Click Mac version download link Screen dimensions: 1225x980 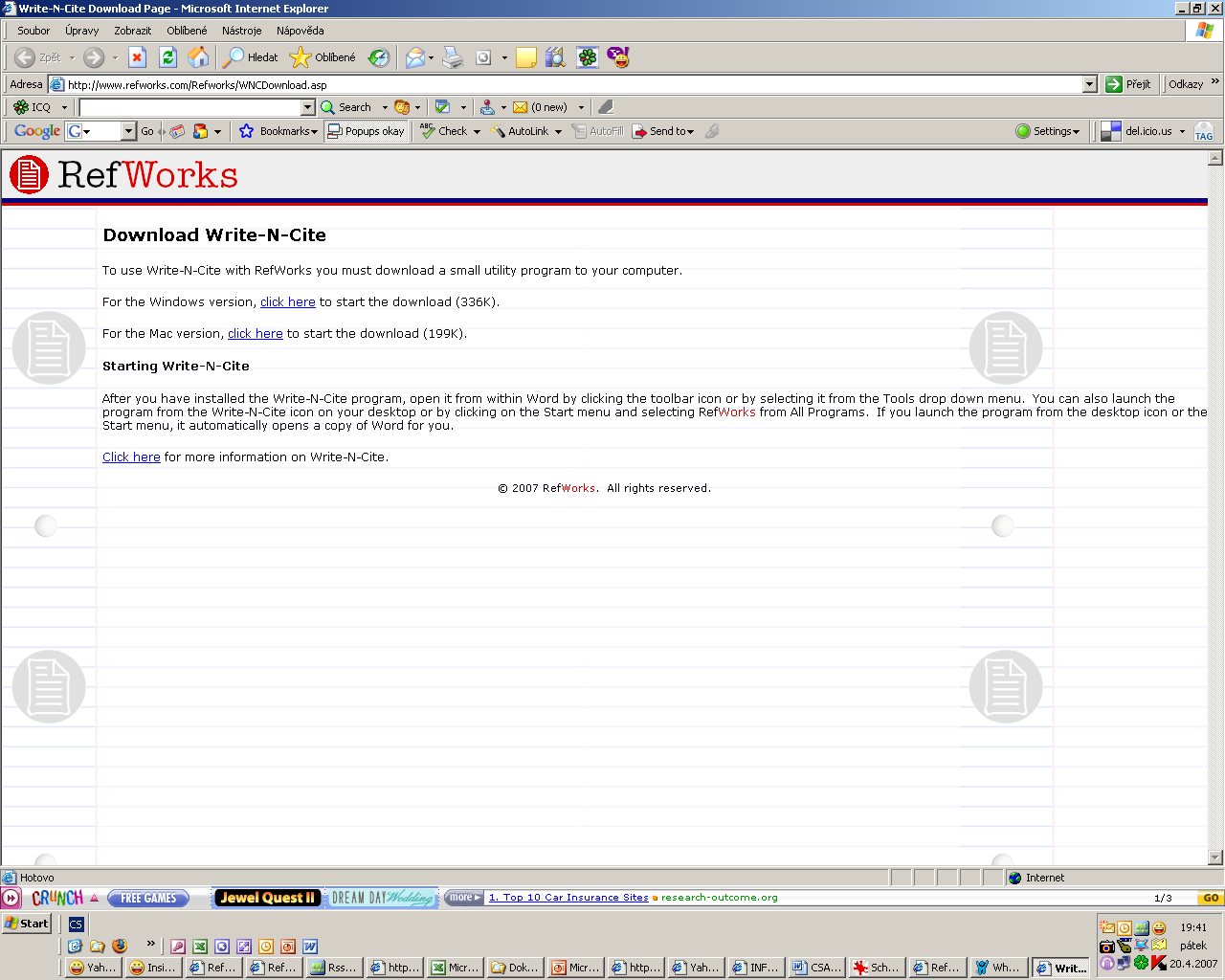point(256,333)
